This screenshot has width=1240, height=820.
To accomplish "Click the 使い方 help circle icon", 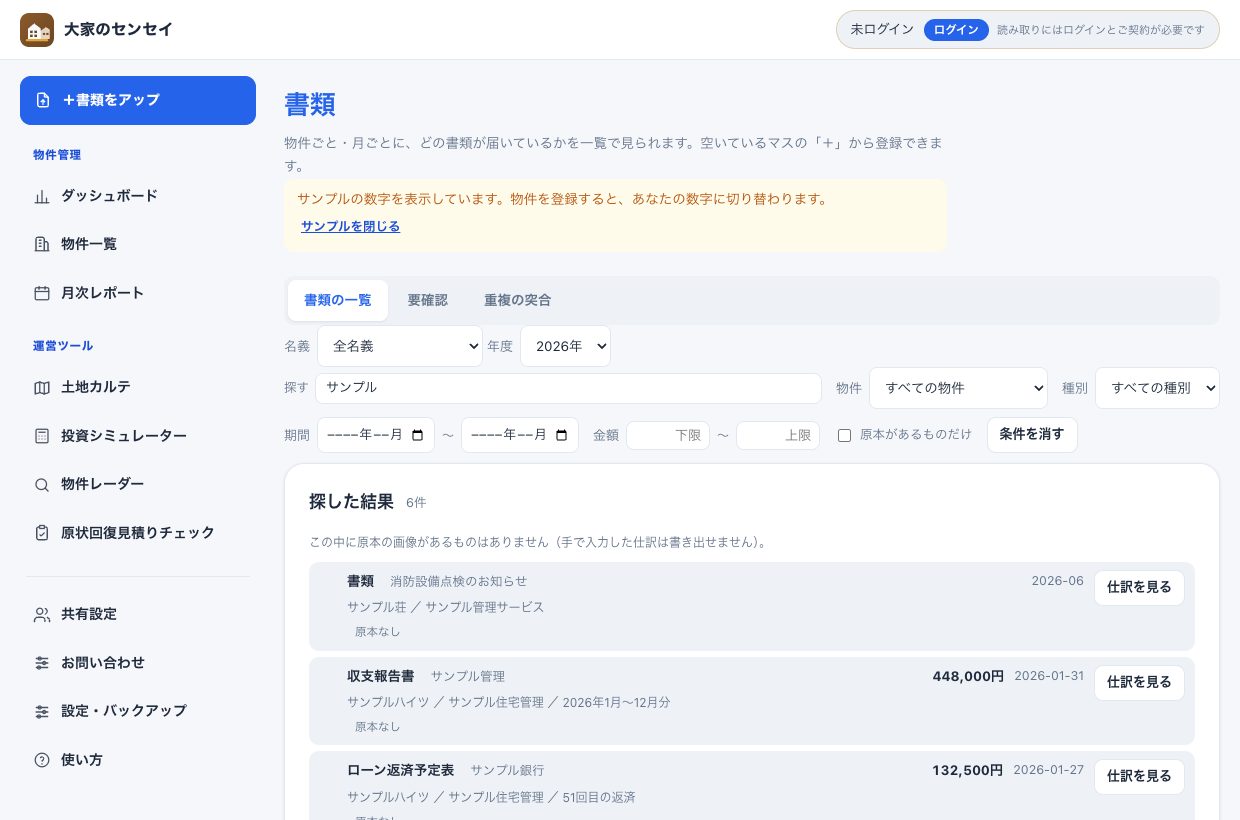I will click(x=42, y=760).
